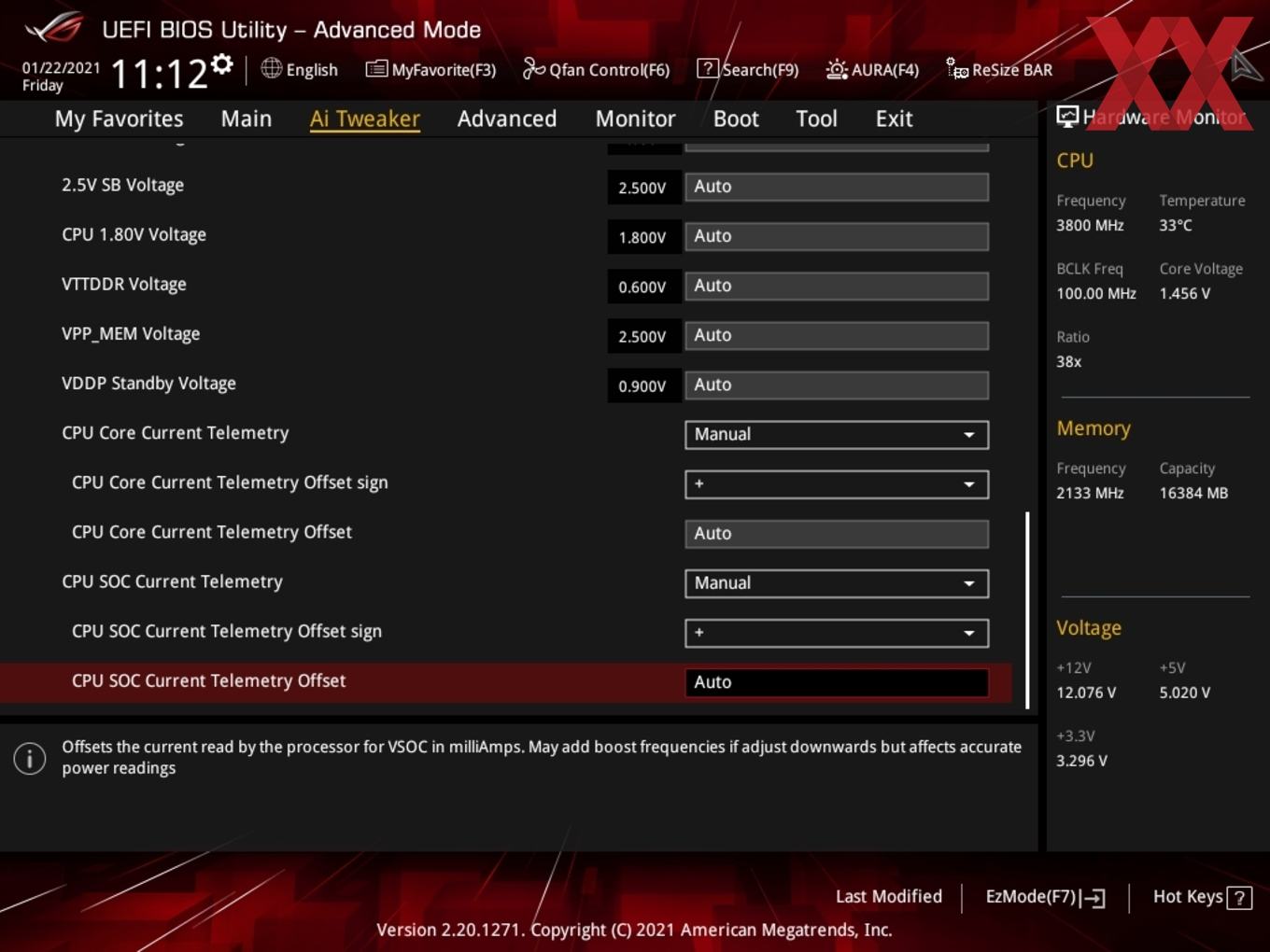Screen dimensions: 1270x952
Task: Click 2.5V SB Voltage Auto field
Action: [837, 187]
